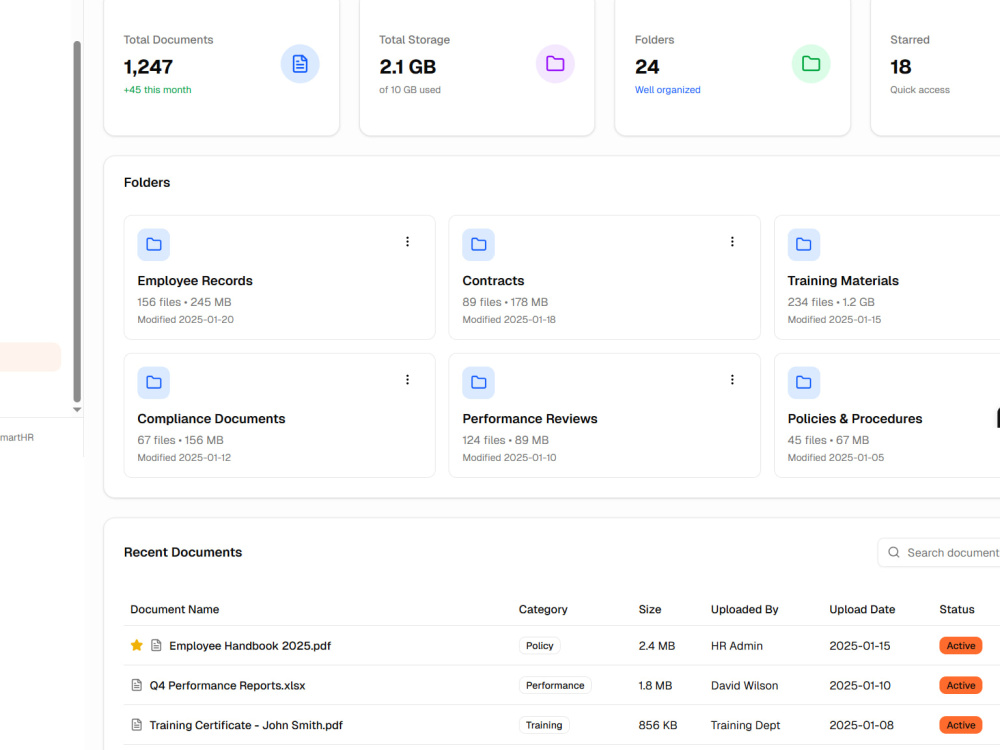The width and height of the screenshot is (1000, 750).
Task: Click the green Folders count icon
Action: 811,64
